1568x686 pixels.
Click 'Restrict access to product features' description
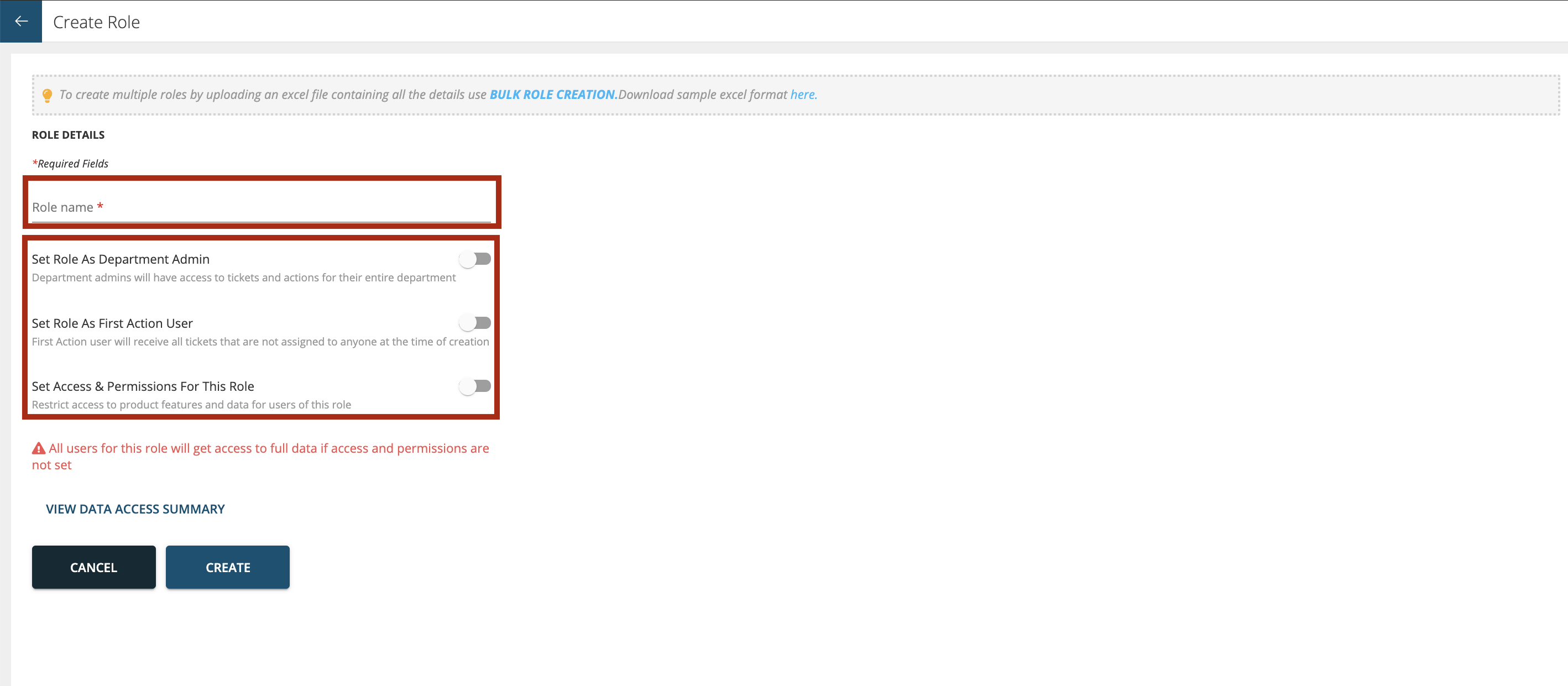point(191,405)
